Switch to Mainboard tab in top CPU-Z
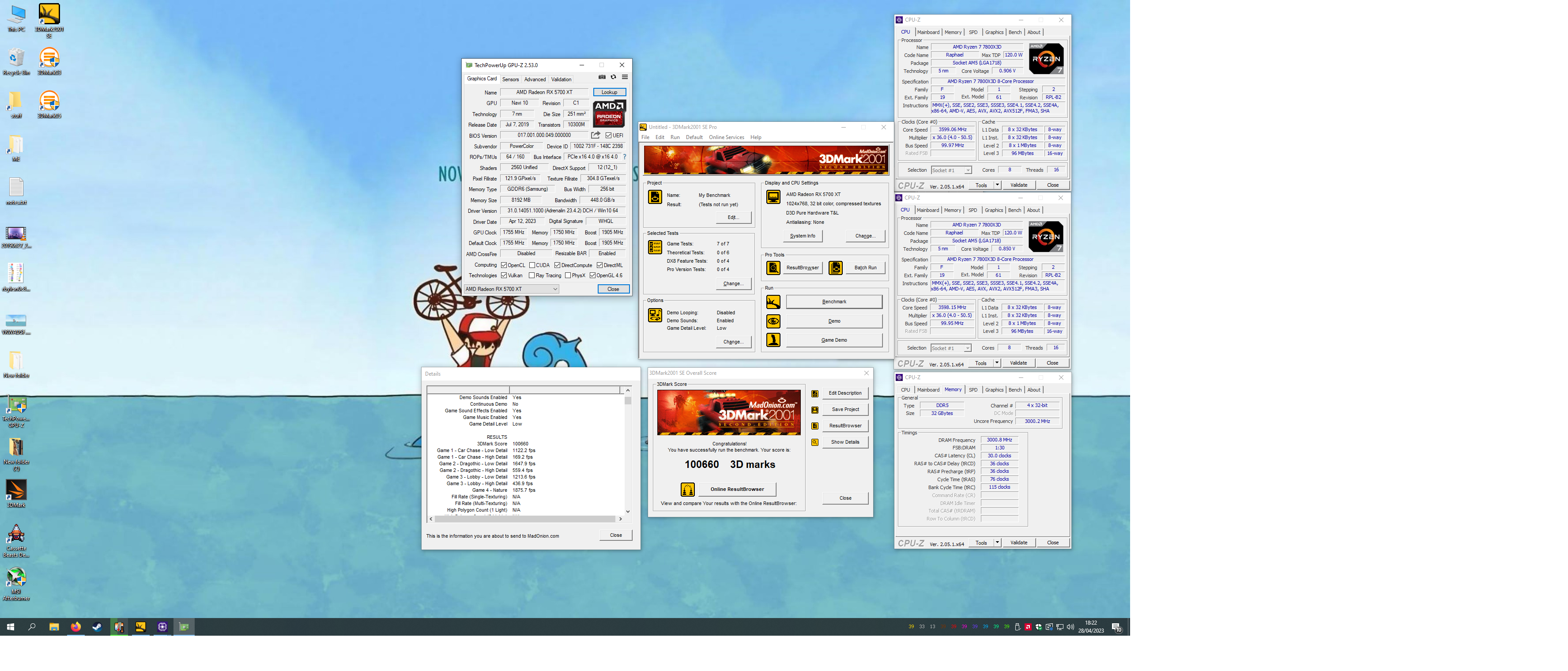Screen dimensions: 1568x671 [927, 32]
